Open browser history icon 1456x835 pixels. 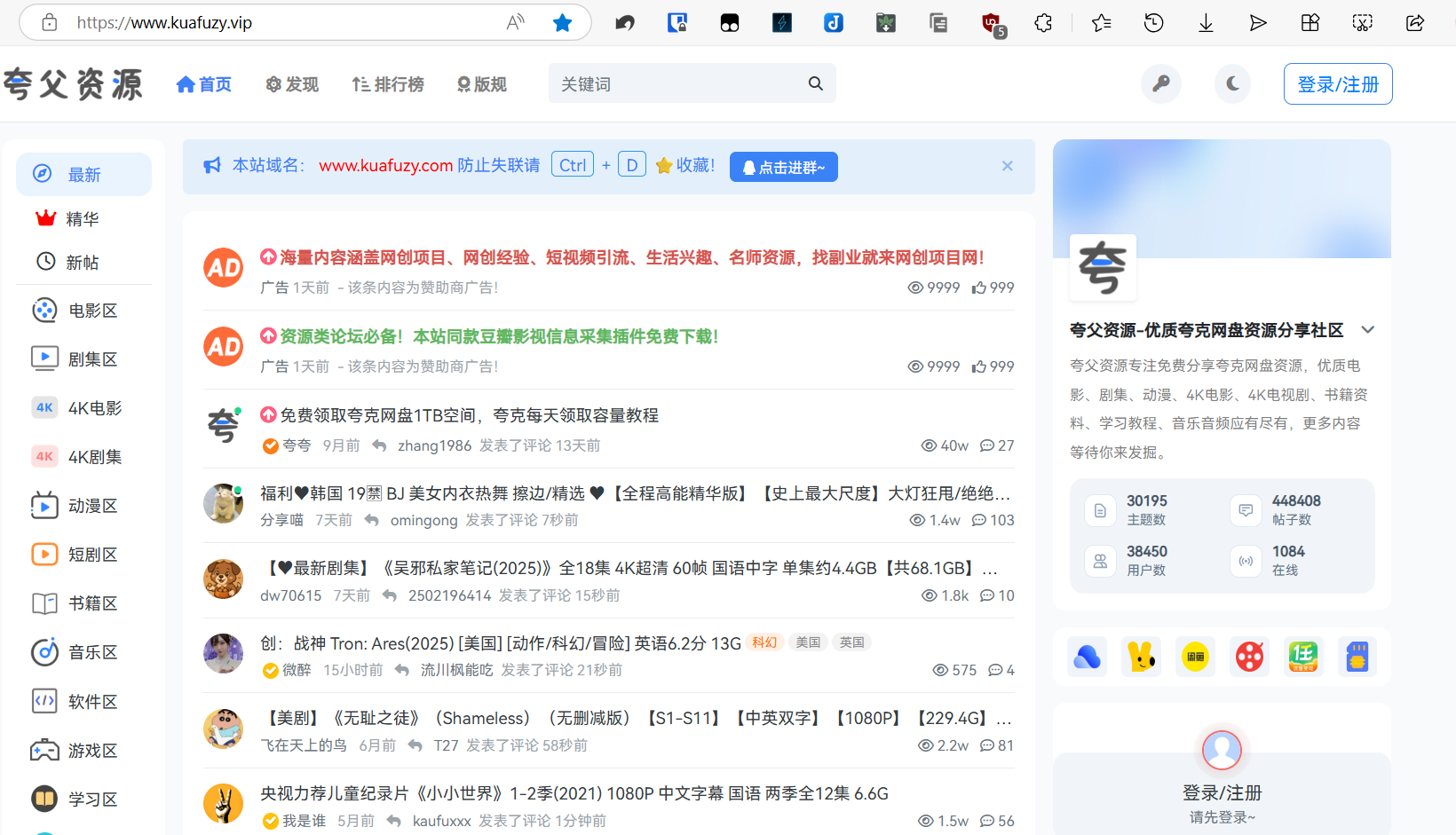coord(1153,23)
